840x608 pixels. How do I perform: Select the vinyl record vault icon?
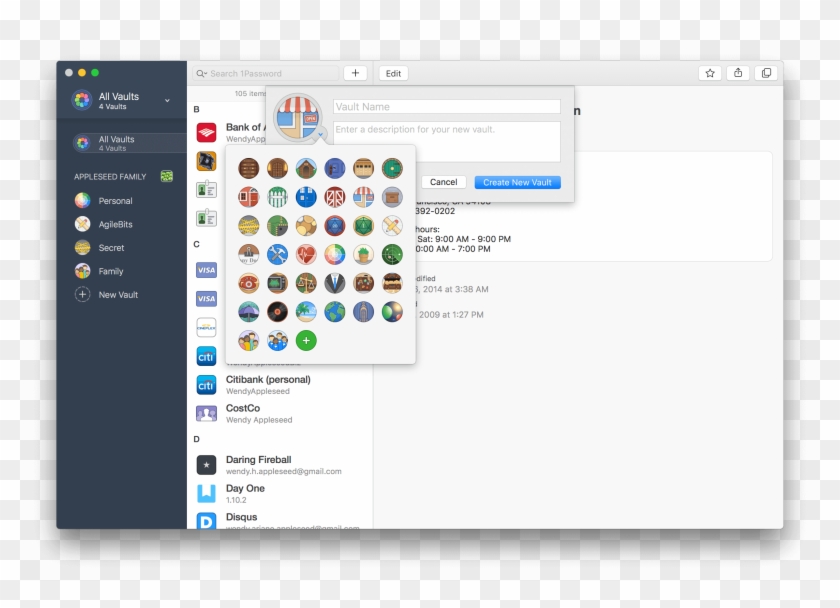[278, 312]
